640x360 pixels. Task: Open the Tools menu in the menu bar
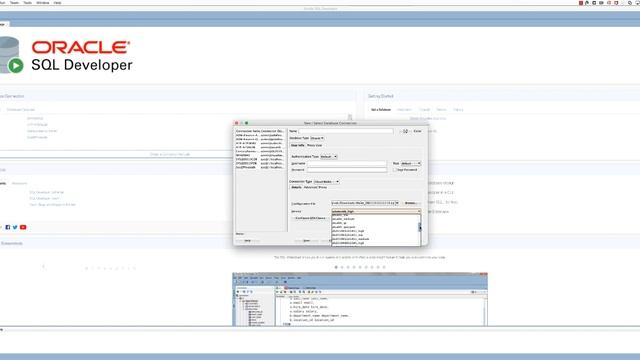point(27,2)
